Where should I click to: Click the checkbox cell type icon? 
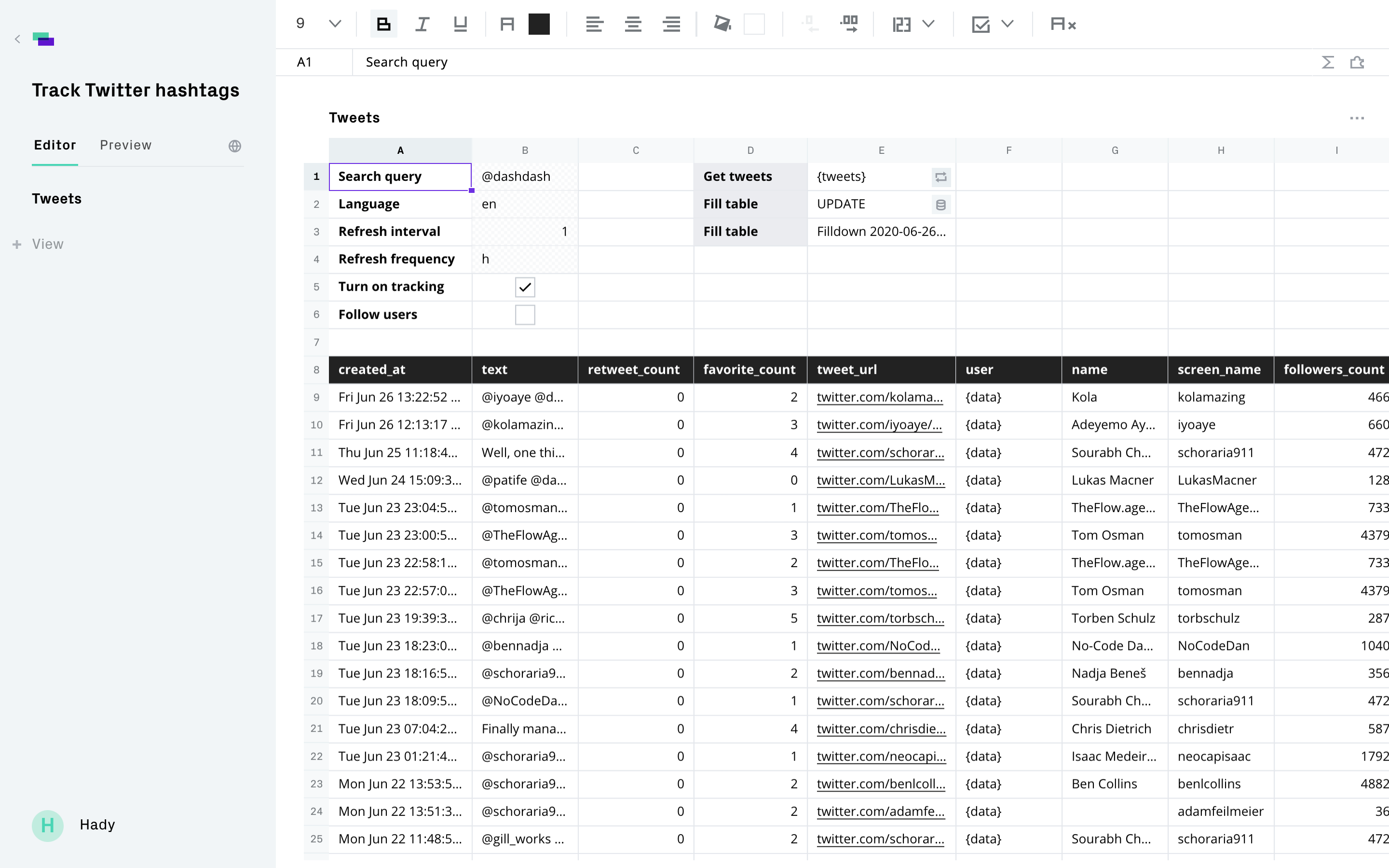click(x=981, y=24)
